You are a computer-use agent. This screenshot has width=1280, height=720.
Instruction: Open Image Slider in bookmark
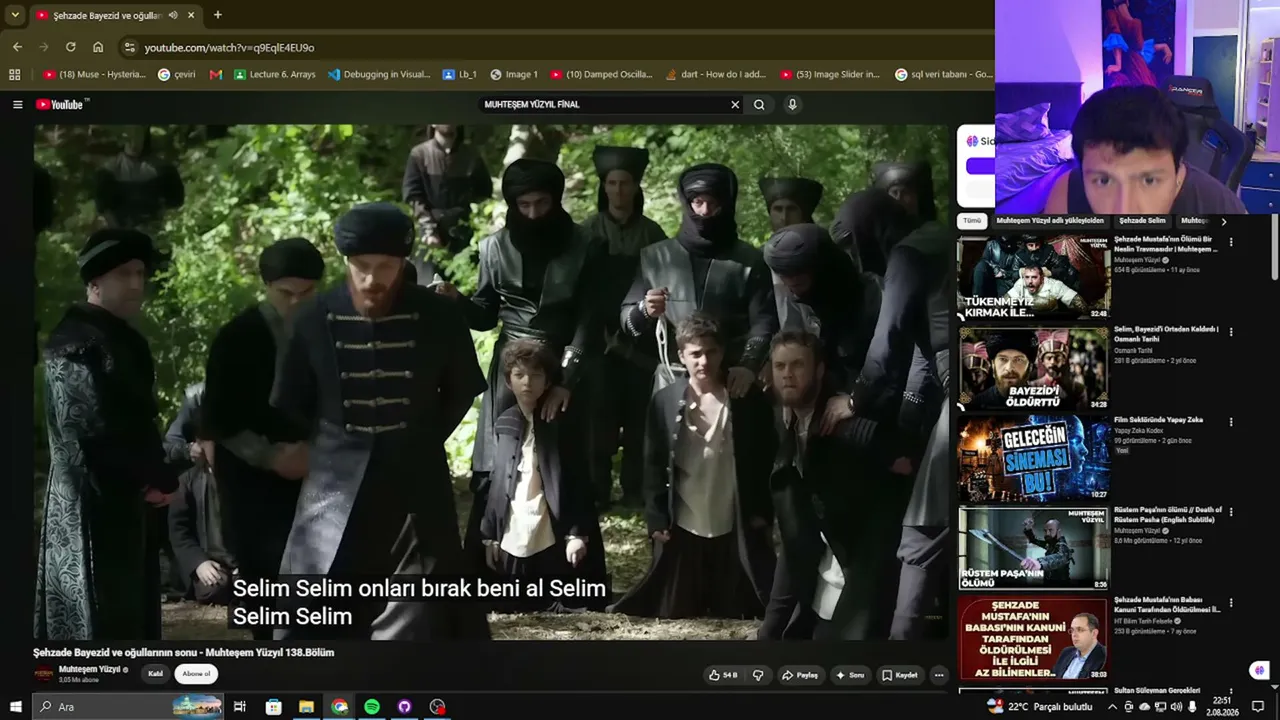(830, 74)
